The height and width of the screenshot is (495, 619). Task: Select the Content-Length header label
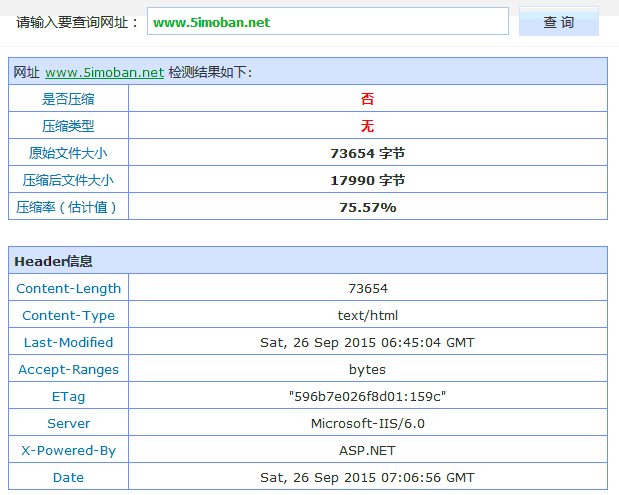68,288
